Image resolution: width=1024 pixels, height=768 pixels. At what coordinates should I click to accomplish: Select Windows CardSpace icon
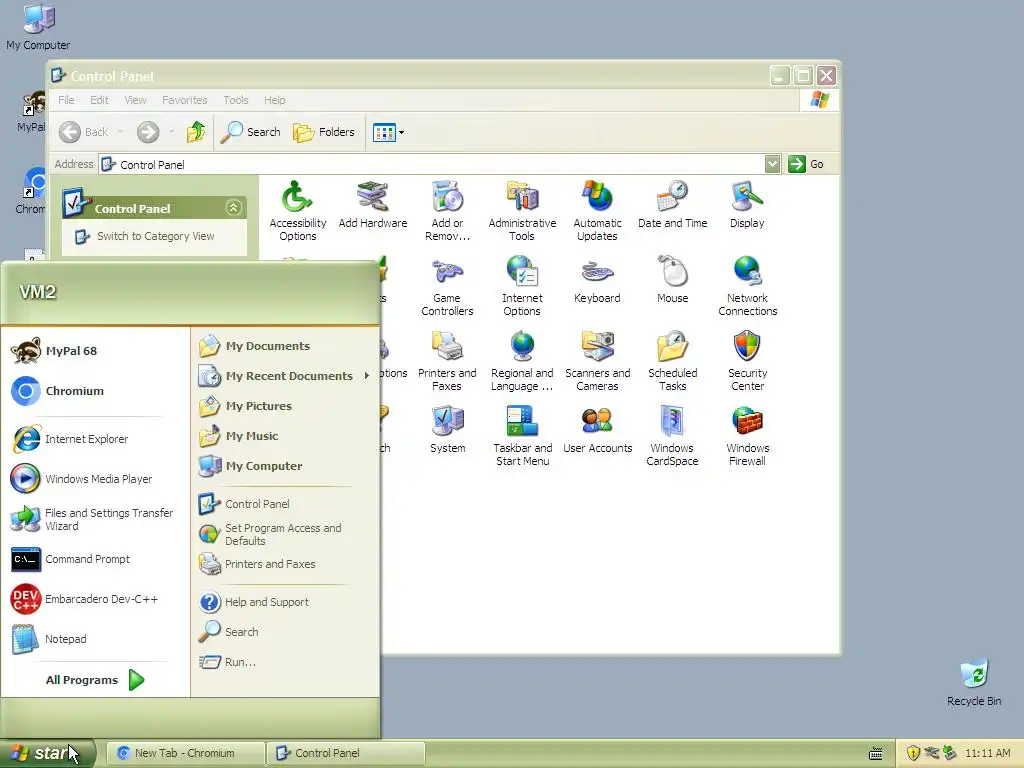click(x=673, y=436)
